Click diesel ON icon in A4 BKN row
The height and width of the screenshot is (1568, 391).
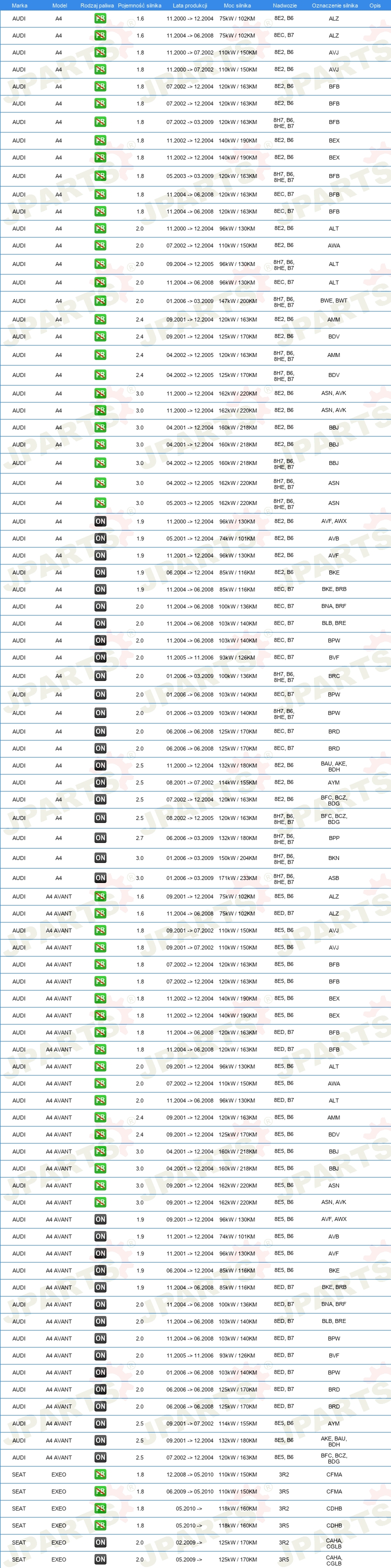(100, 858)
